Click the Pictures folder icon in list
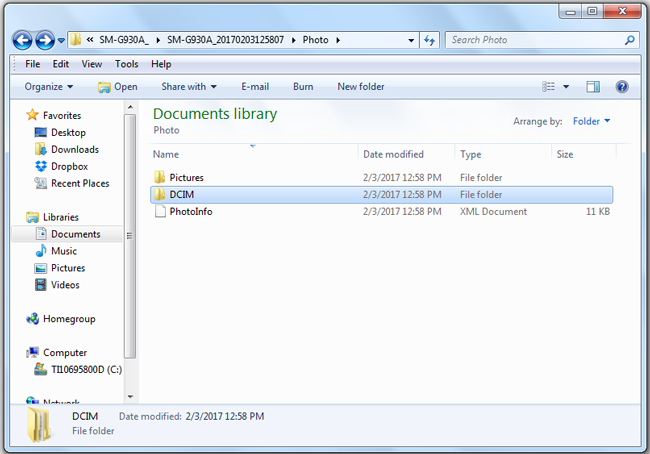 click(160, 177)
